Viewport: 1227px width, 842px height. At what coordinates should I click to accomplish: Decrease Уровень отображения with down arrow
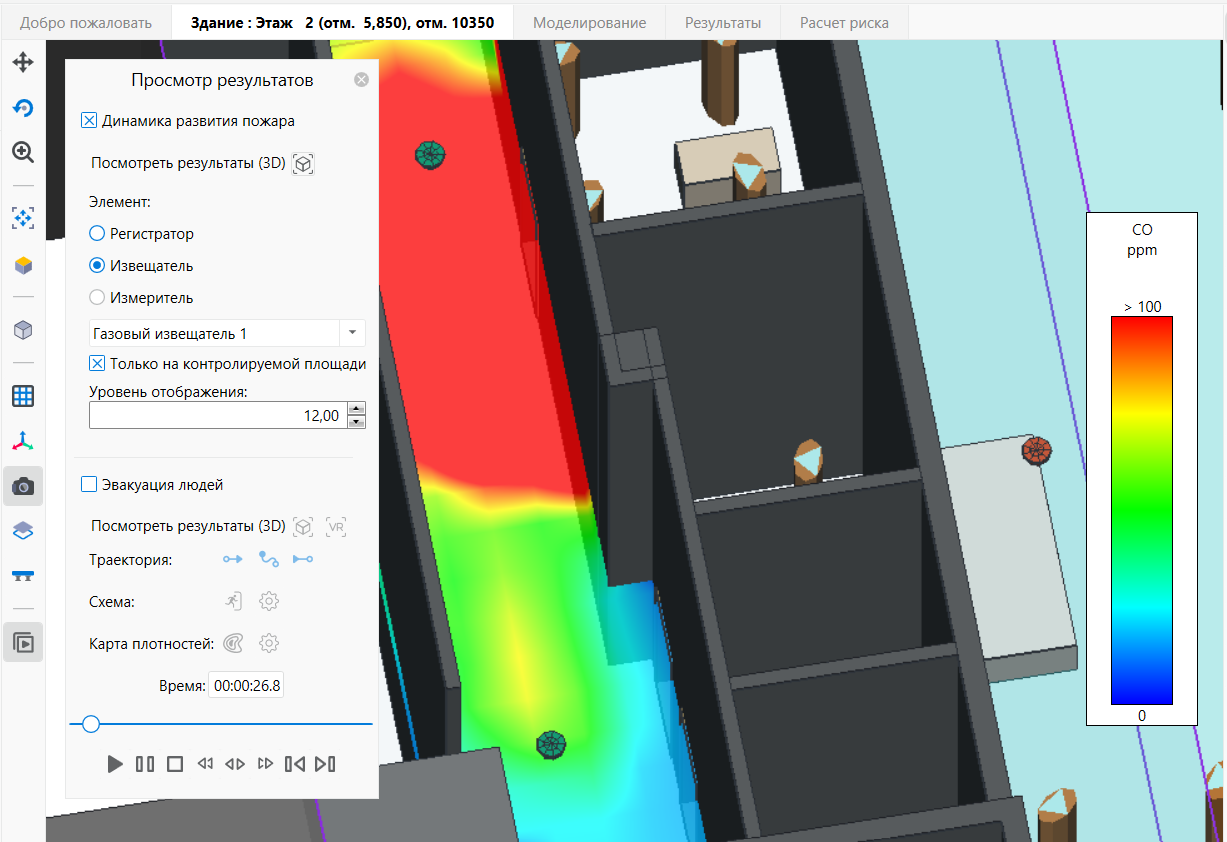(356, 422)
